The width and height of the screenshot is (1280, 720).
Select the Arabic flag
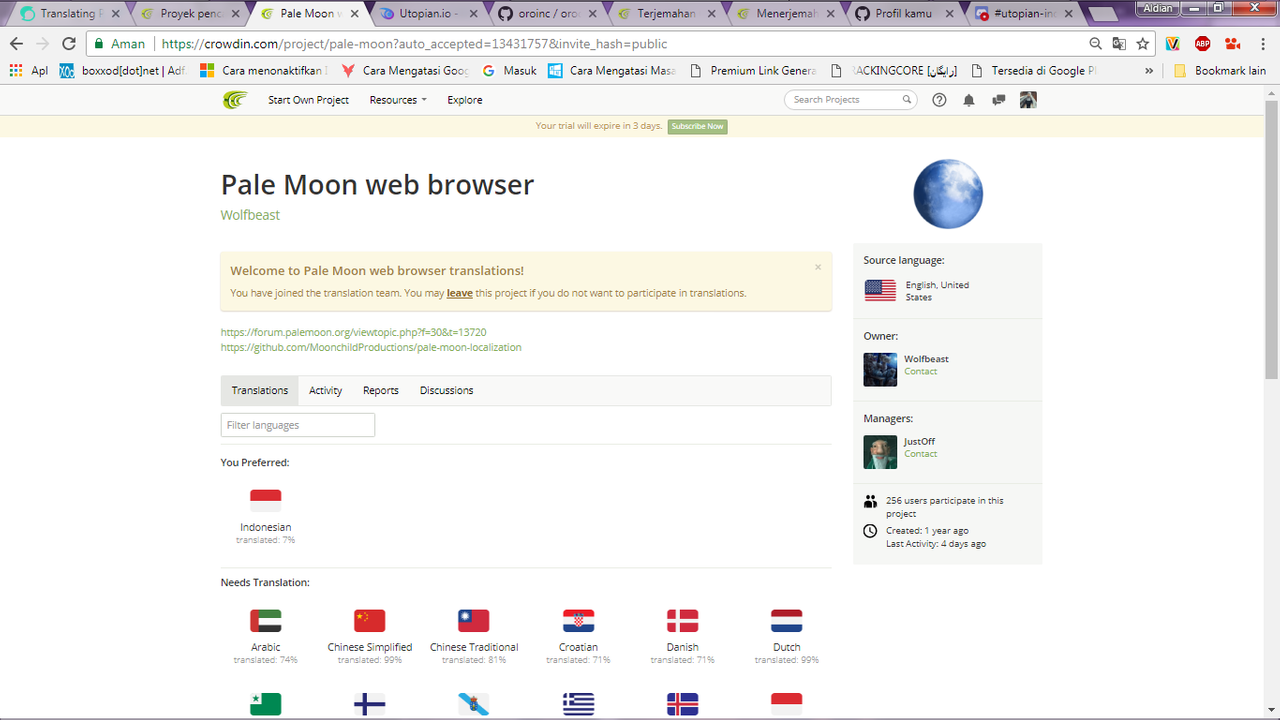(266, 620)
